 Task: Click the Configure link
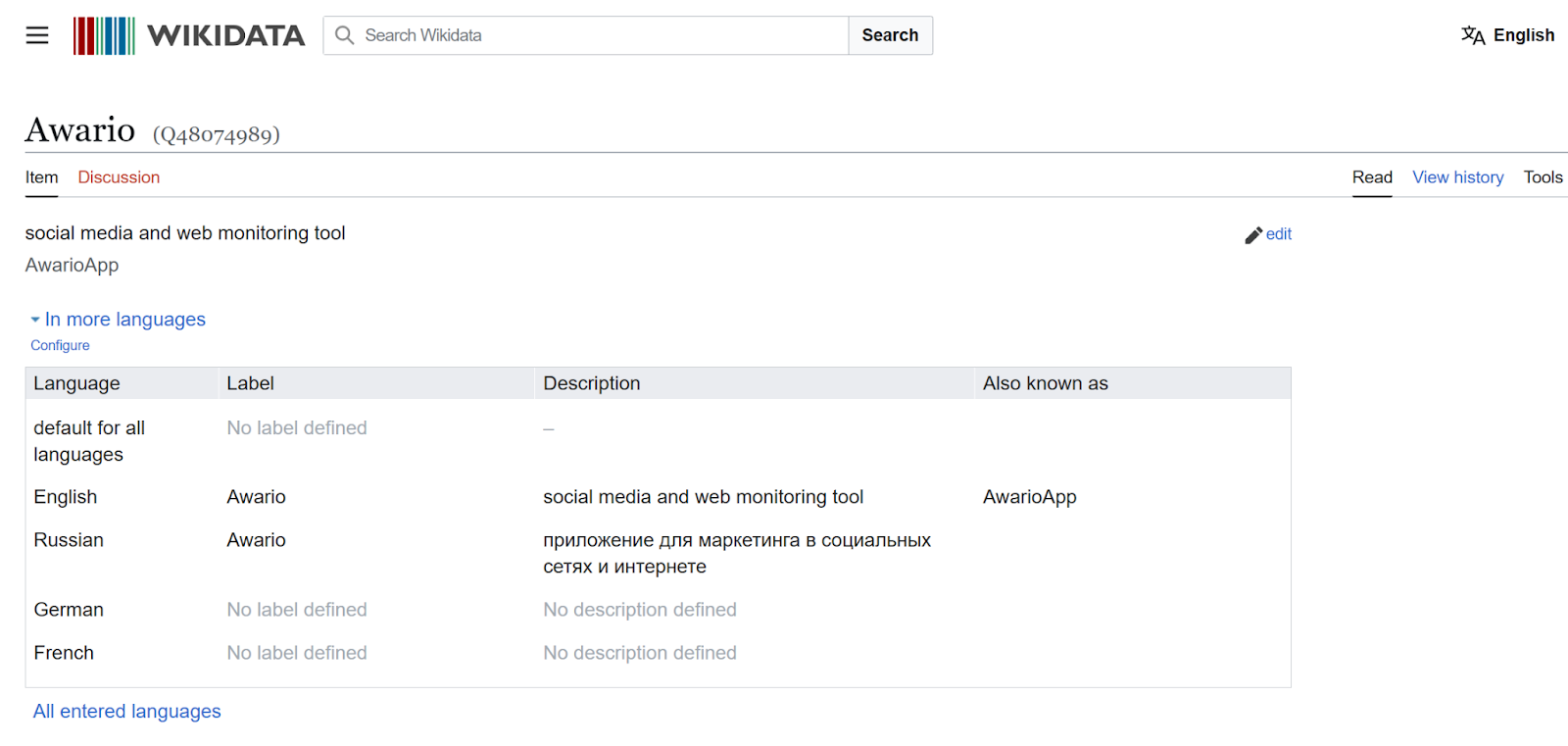(x=60, y=345)
